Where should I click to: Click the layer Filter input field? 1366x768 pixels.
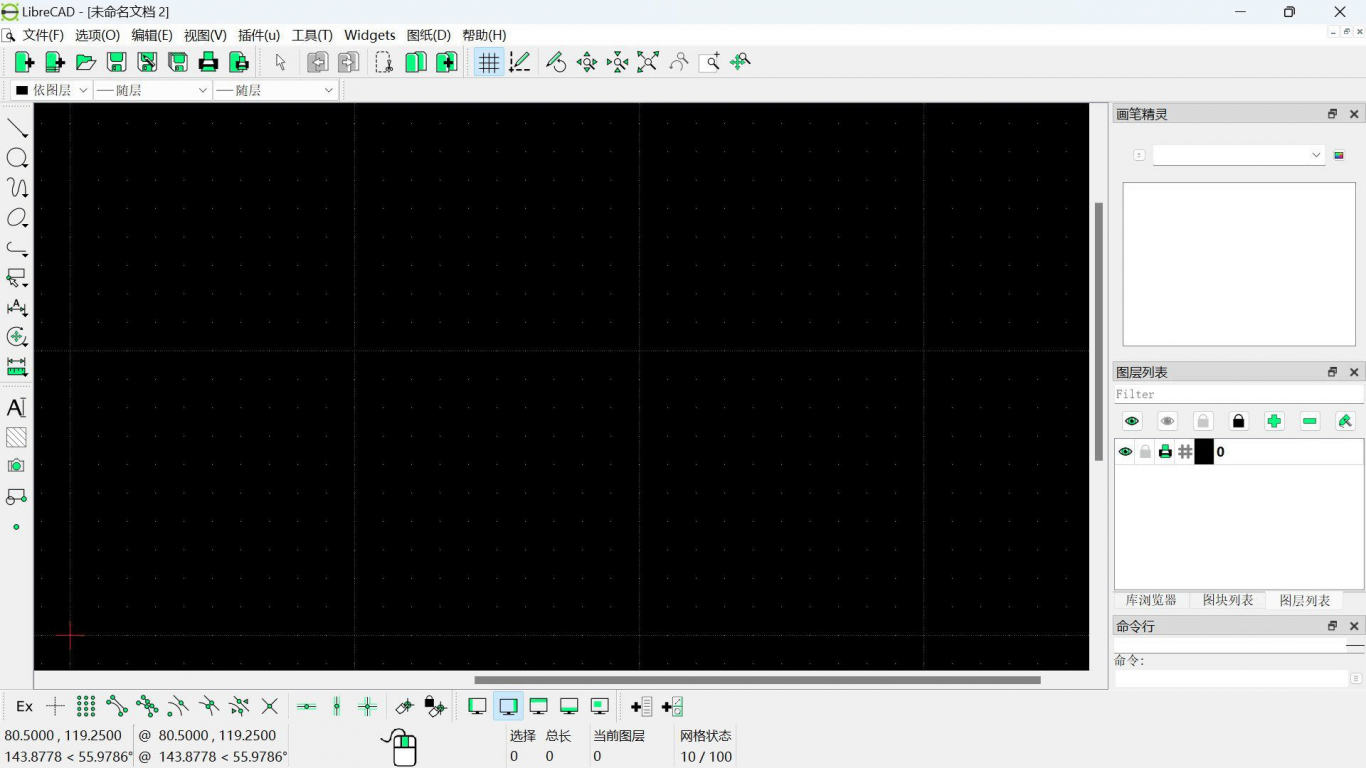1238,394
